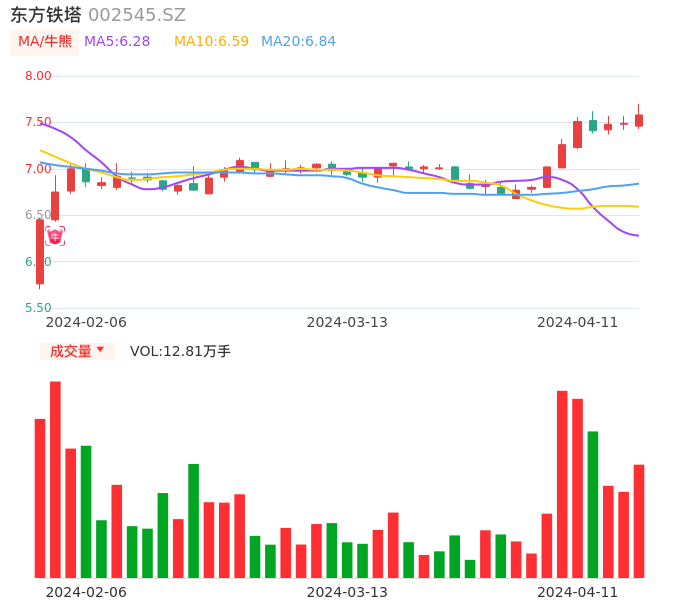Click the 2024-02-06 date under price chart
This screenshot has width=686, height=606.
point(86,322)
